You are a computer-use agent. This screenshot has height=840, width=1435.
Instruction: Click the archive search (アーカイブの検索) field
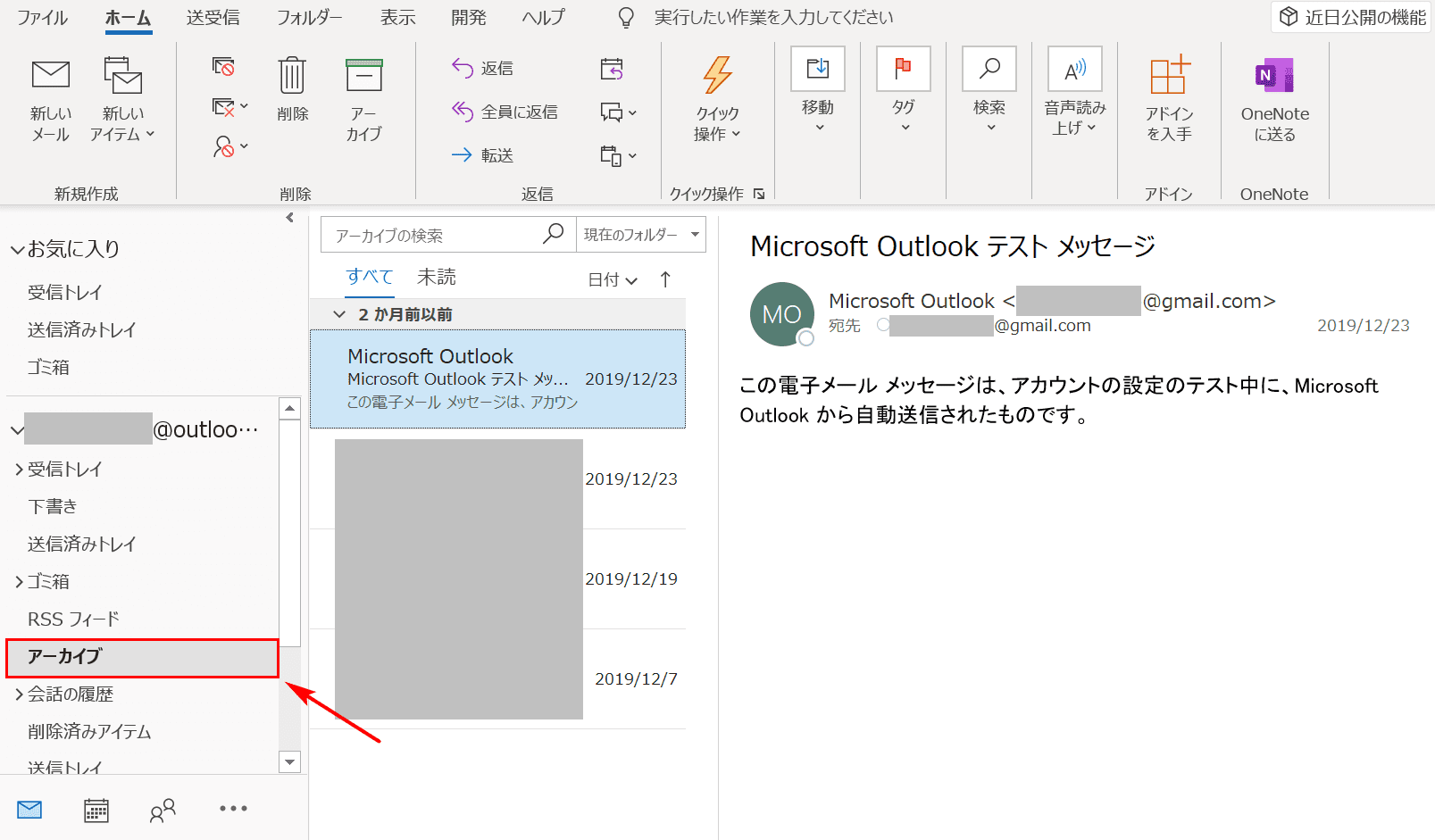tap(433, 236)
